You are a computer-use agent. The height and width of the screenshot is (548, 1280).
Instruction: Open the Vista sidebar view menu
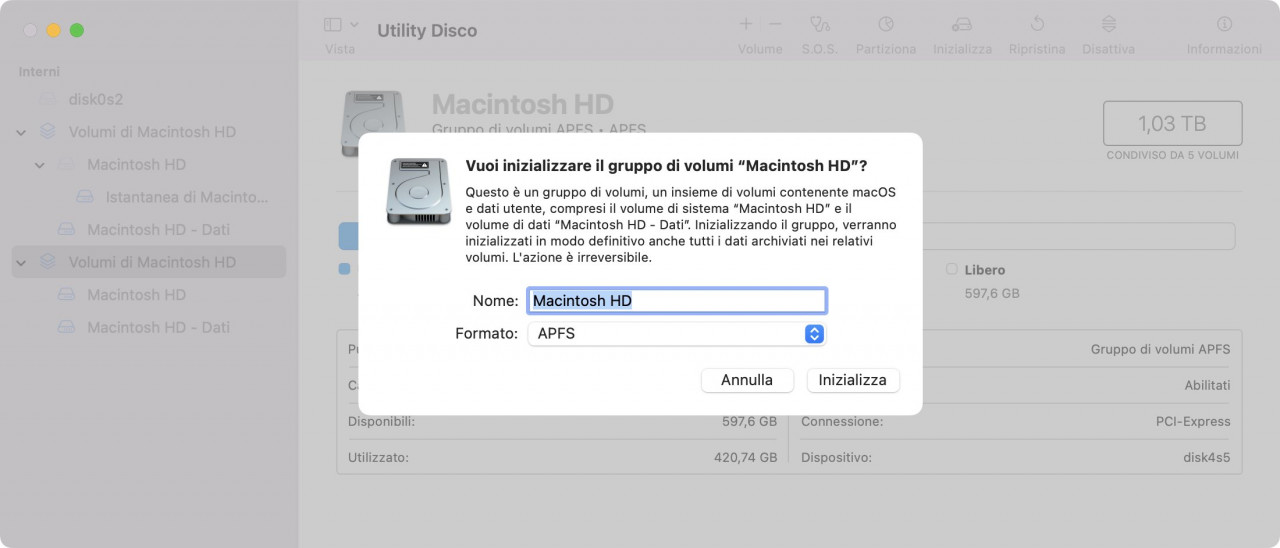(333, 24)
